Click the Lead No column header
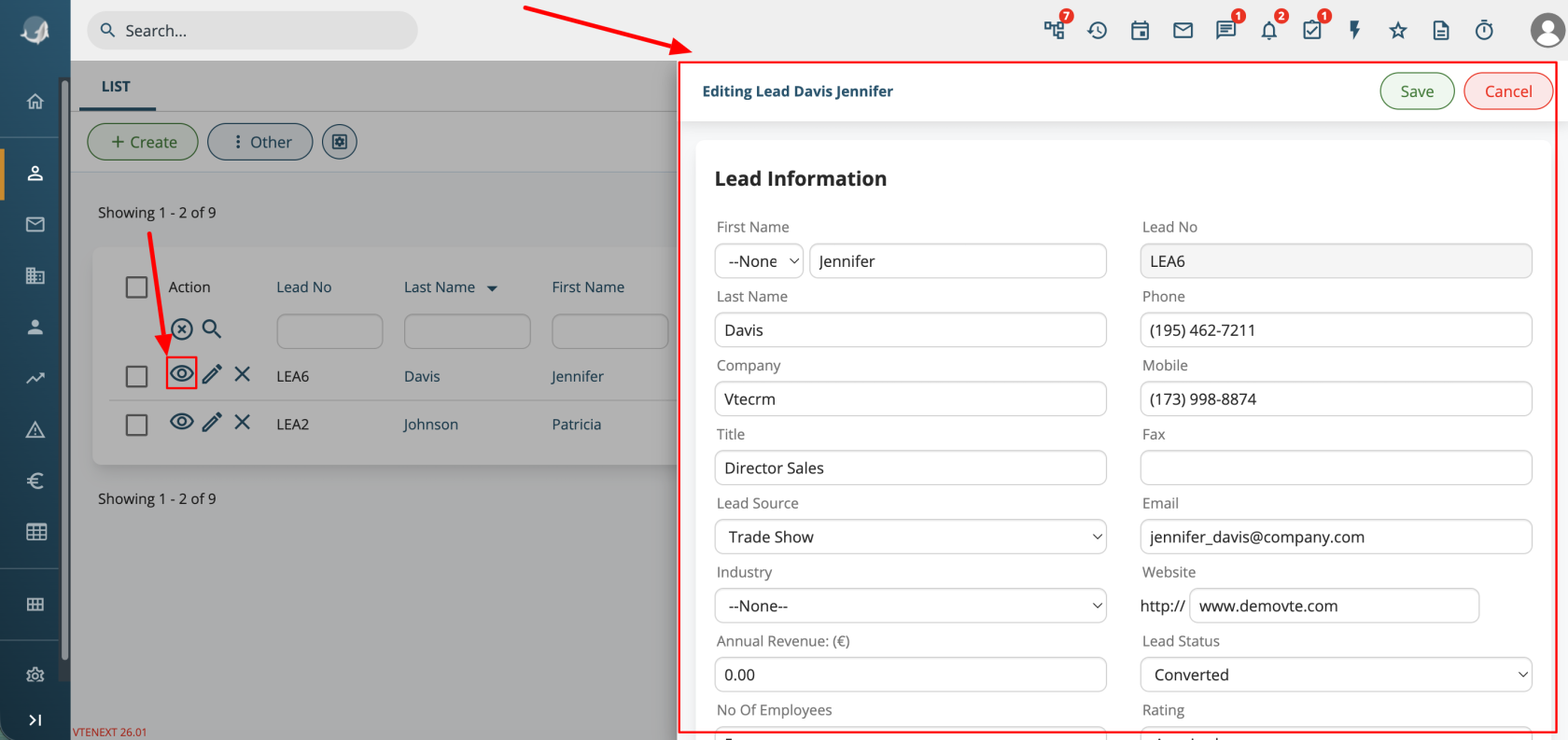 [304, 287]
